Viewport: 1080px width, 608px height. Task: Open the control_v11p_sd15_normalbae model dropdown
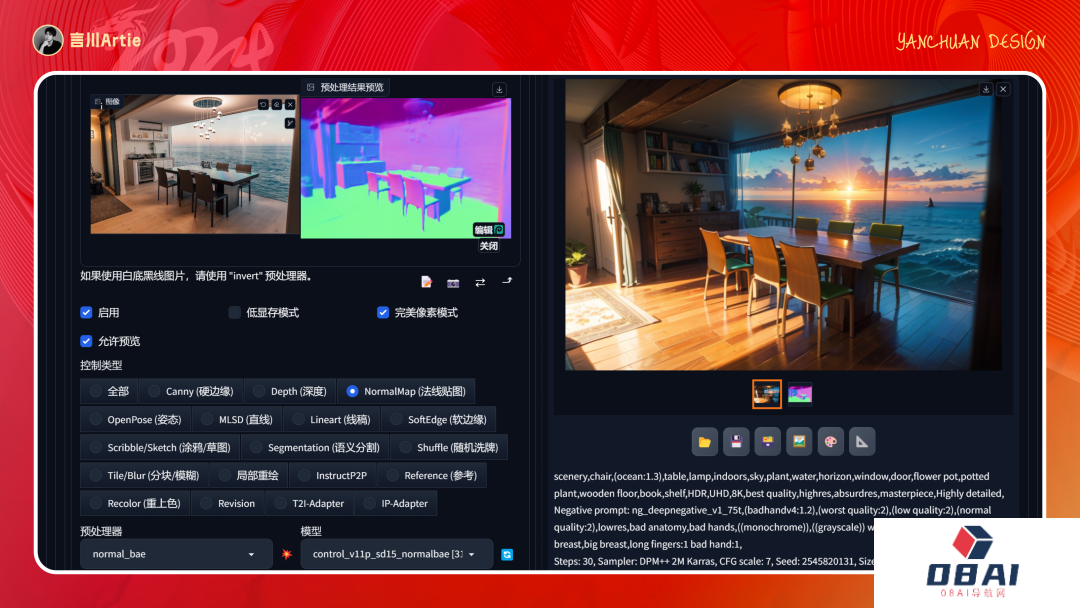[397, 554]
